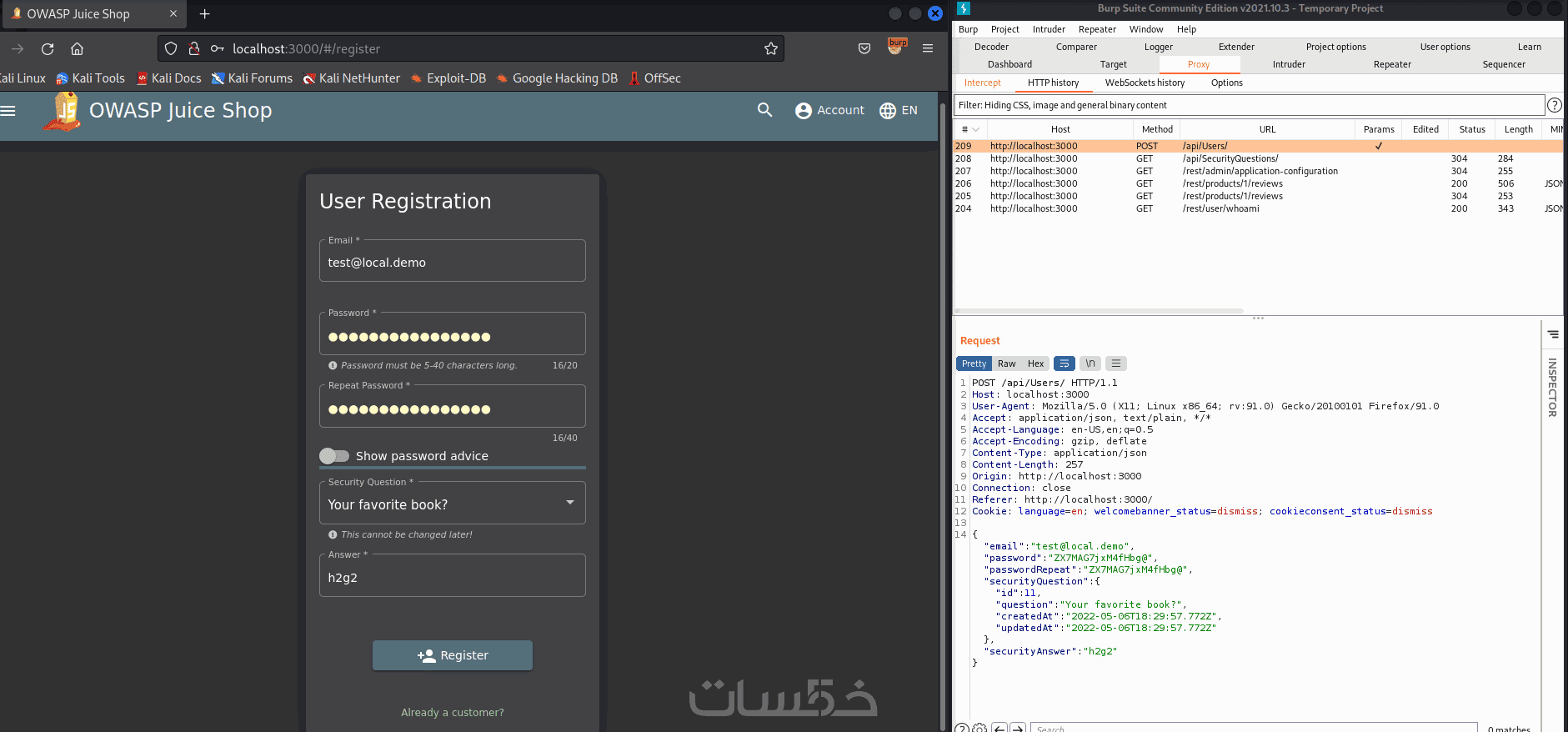Viewport: 1568px width, 732px height.
Task: Open the Firefox application menu
Action: (x=928, y=48)
